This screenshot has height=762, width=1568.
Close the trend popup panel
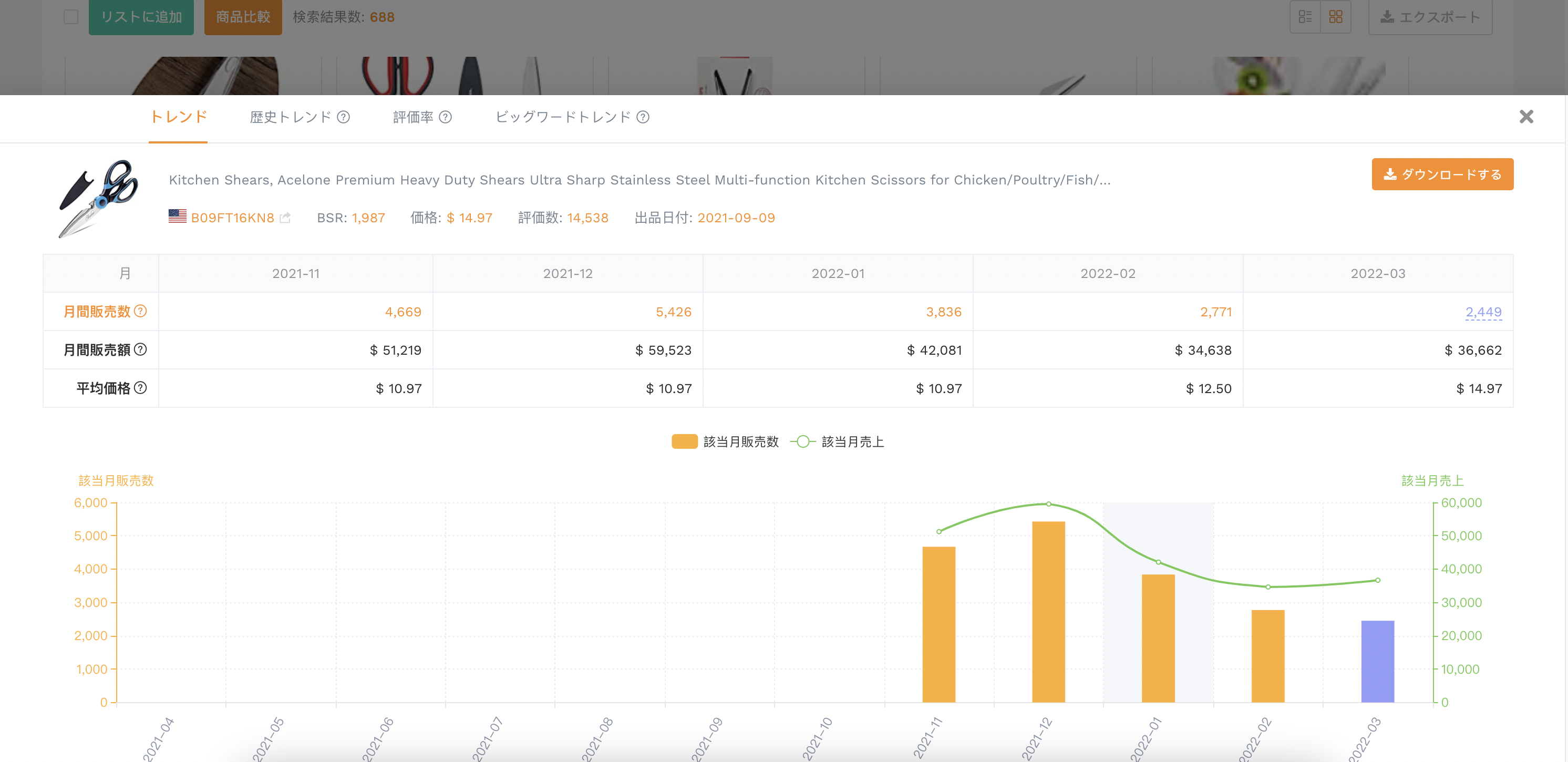(1526, 116)
